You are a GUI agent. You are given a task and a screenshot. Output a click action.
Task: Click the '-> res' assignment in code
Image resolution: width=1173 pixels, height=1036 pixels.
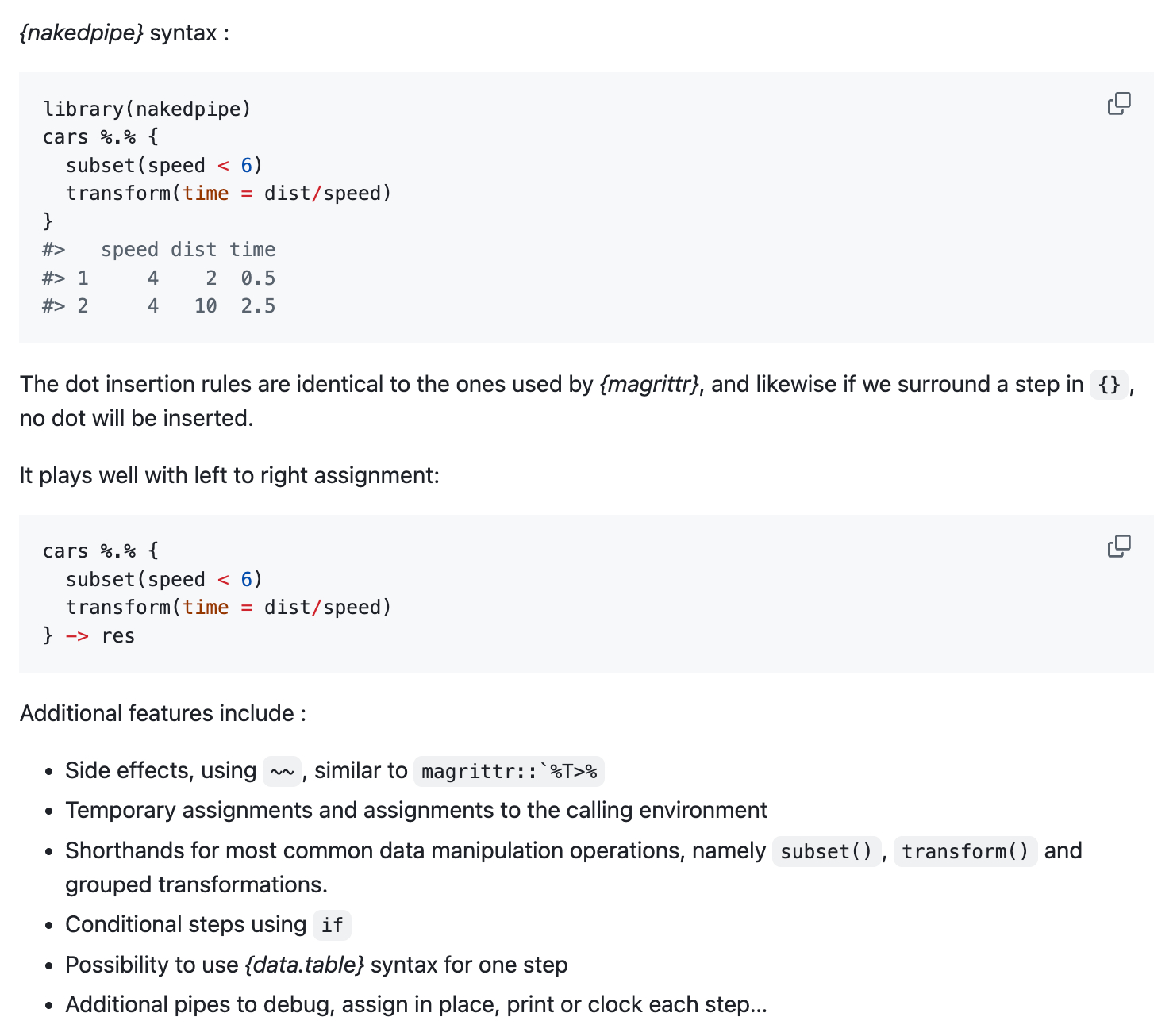(x=100, y=636)
